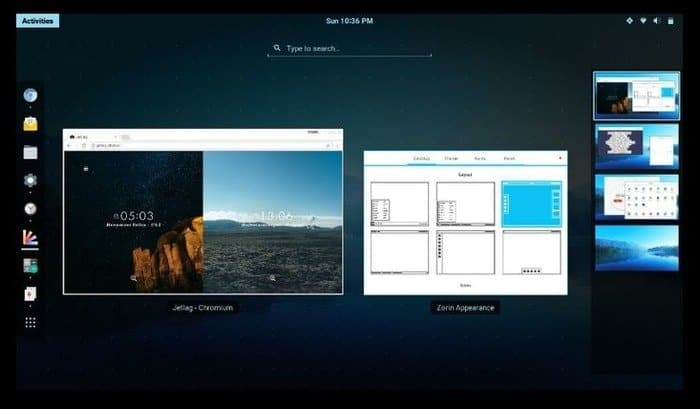700x409 pixels.
Task: Switch to the Panel tab in Zorin Appearance
Action: point(509,159)
